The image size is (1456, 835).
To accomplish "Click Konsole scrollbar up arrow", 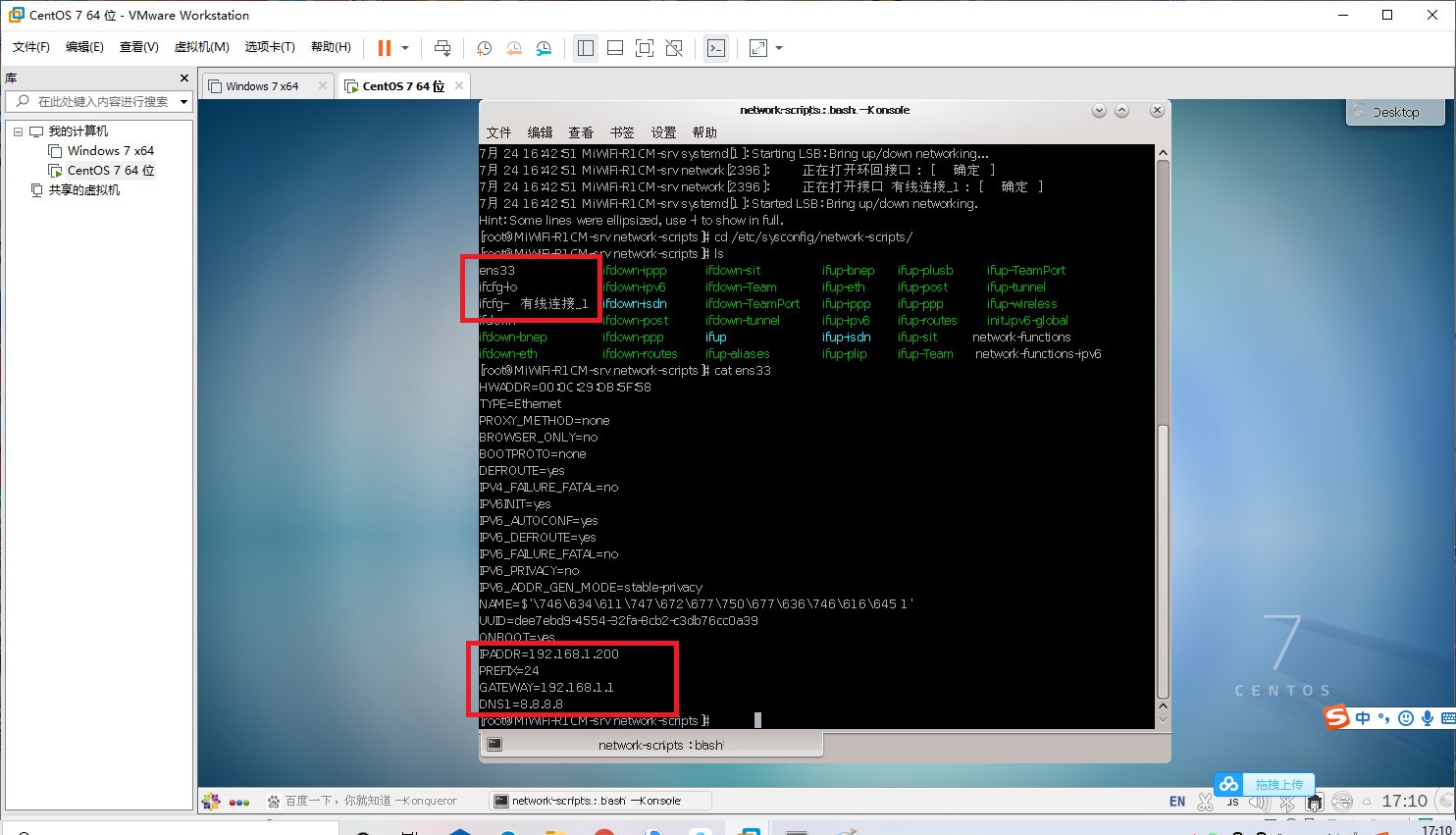I will (1163, 153).
